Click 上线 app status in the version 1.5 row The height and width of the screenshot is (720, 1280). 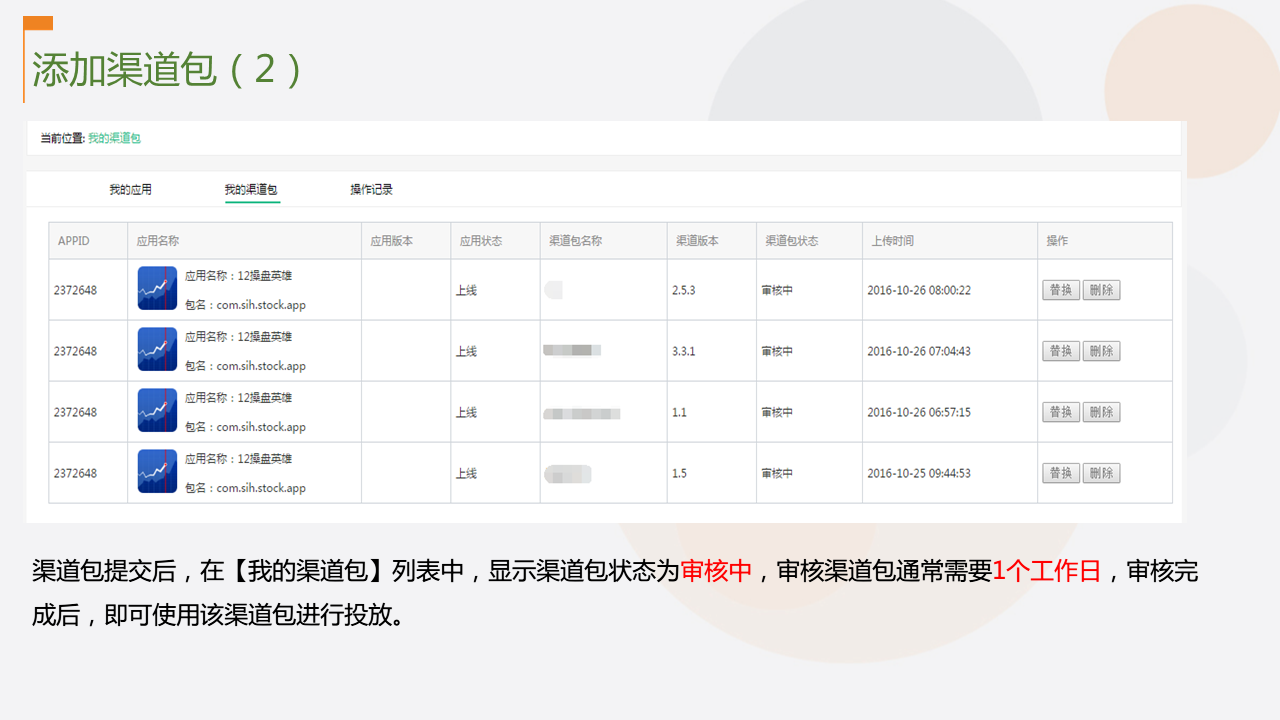tap(466, 473)
